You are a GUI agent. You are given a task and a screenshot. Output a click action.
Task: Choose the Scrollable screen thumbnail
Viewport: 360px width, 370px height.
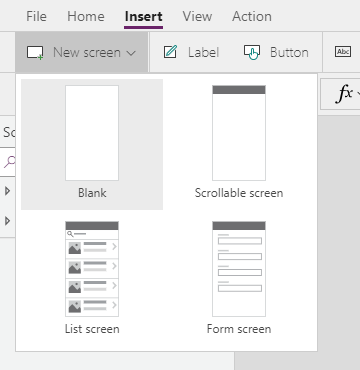coord(239,133)
